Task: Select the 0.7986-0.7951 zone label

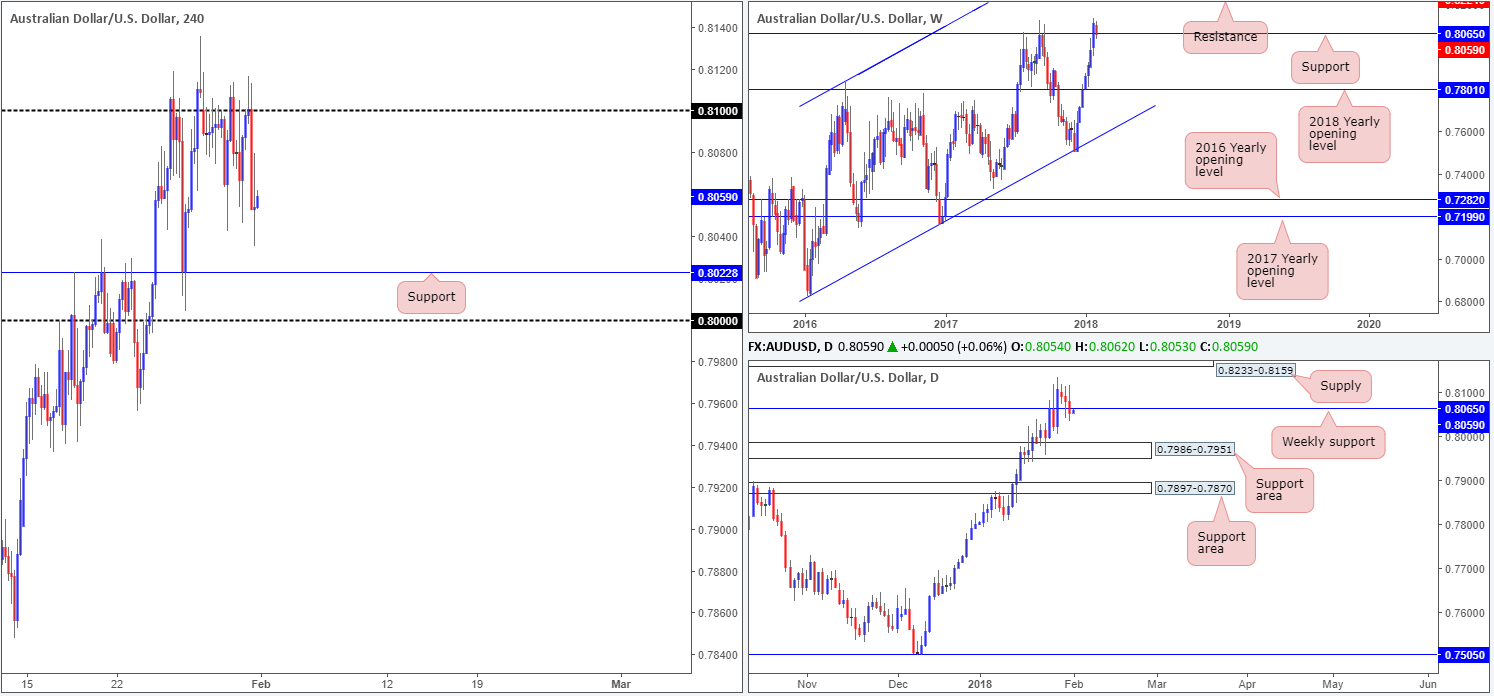Action: point(1194,450)
